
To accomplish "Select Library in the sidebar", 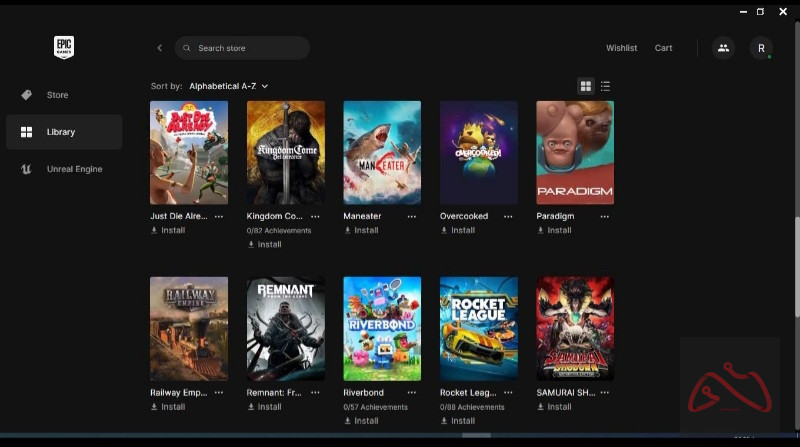I will (x=60, y=132).
